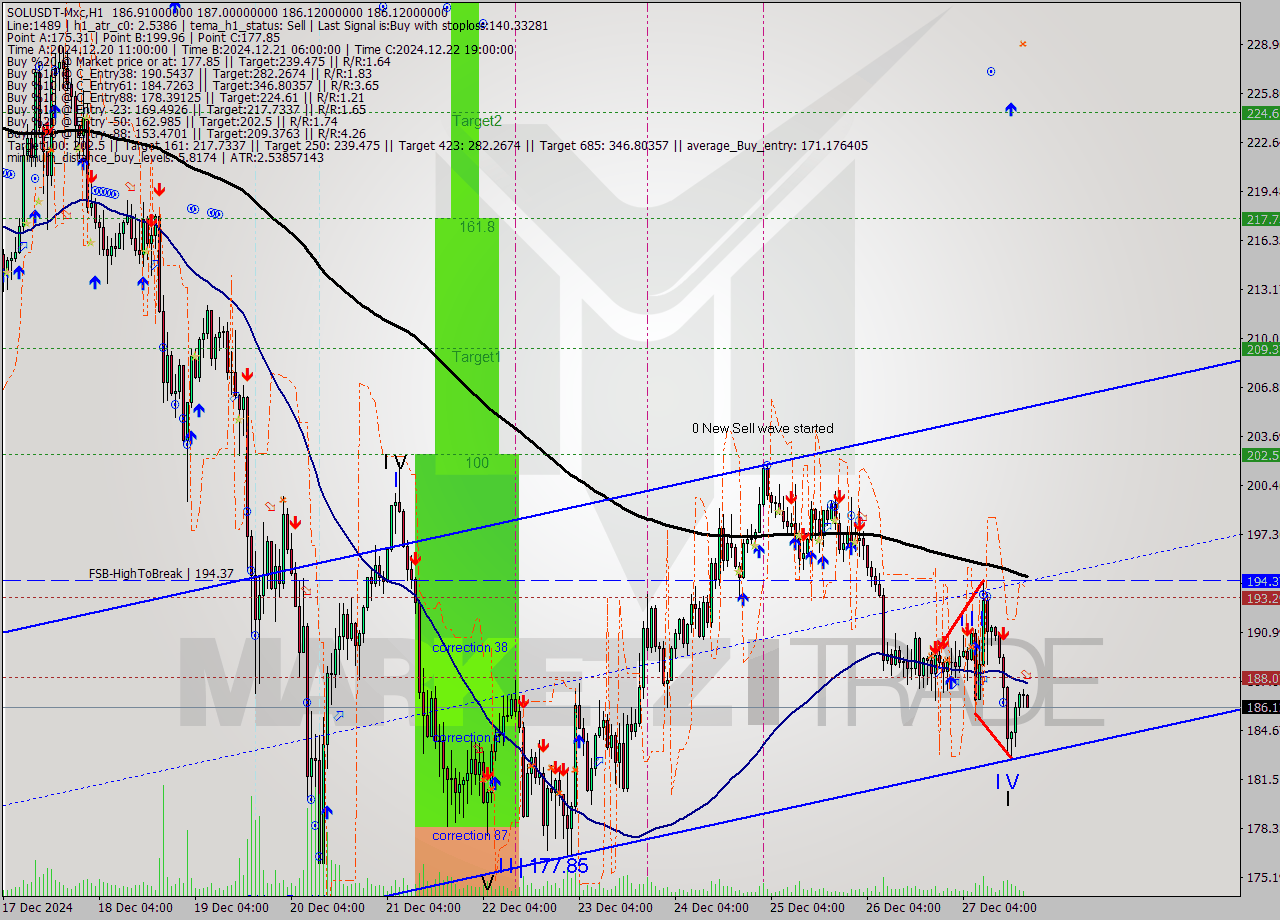The image size is (1280, 920).
Task: Click the blue up arrow near 224.6 level
Action: point(1011,108)
